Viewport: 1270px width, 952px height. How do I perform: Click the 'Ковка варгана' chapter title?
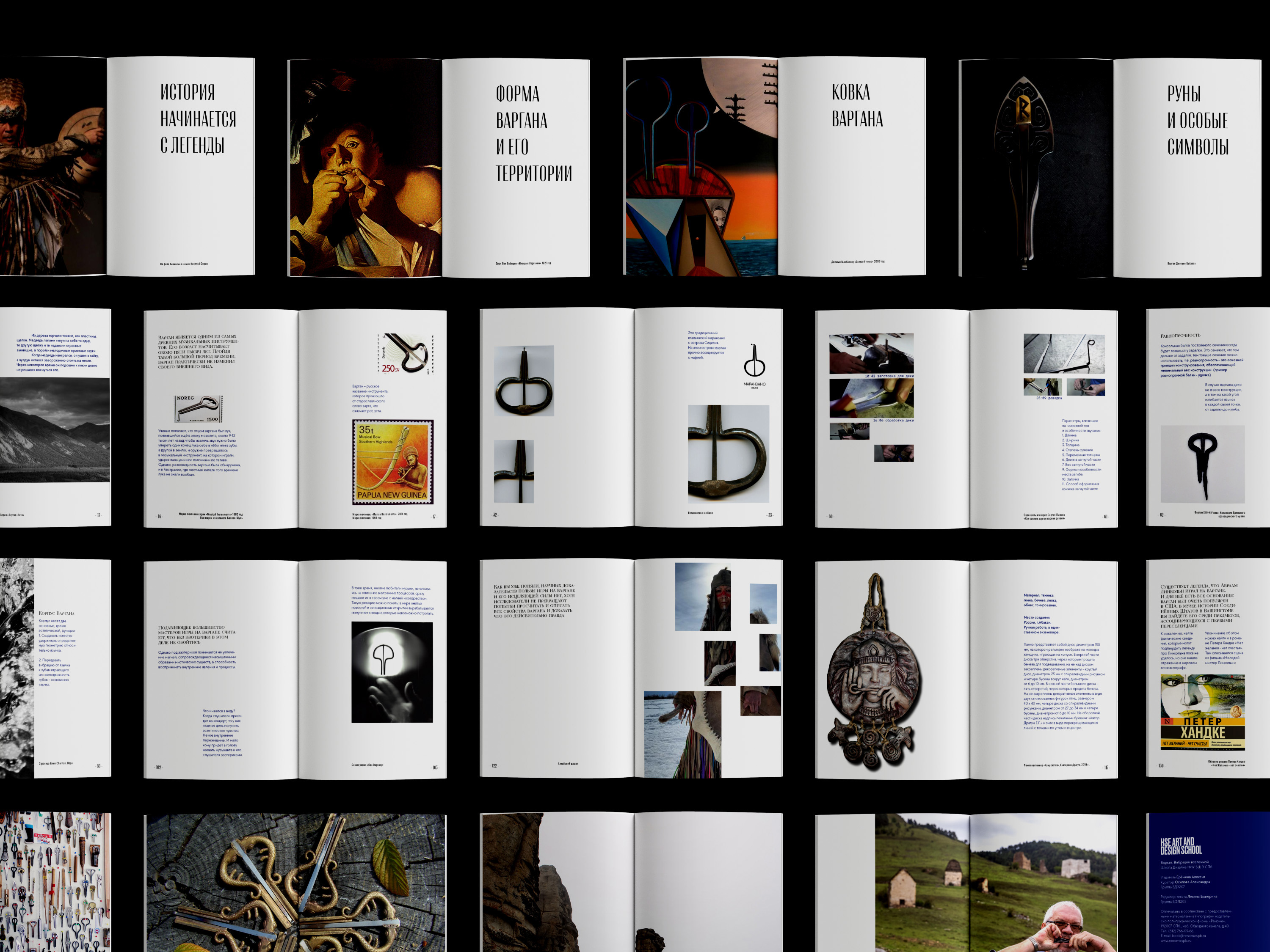click(x=857, y=106)
